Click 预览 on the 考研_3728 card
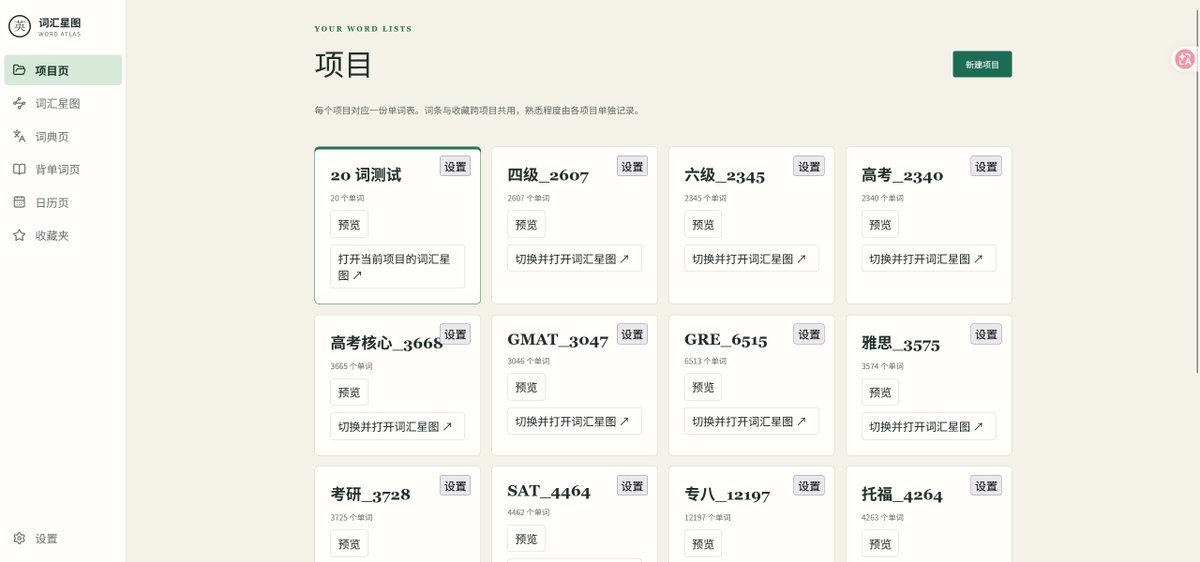Viewport: 1200px width, 562px height. (x=349, y=544)
